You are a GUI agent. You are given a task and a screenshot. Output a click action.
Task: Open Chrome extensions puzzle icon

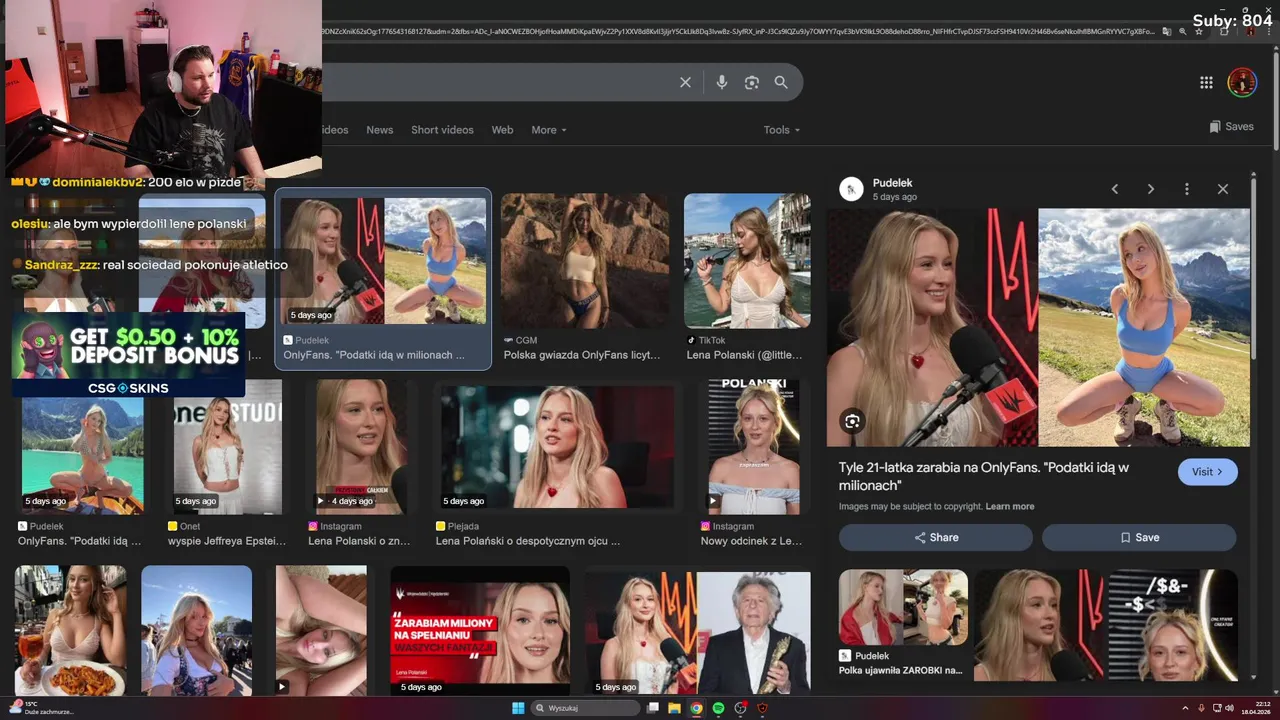(x=1224, y=31)
